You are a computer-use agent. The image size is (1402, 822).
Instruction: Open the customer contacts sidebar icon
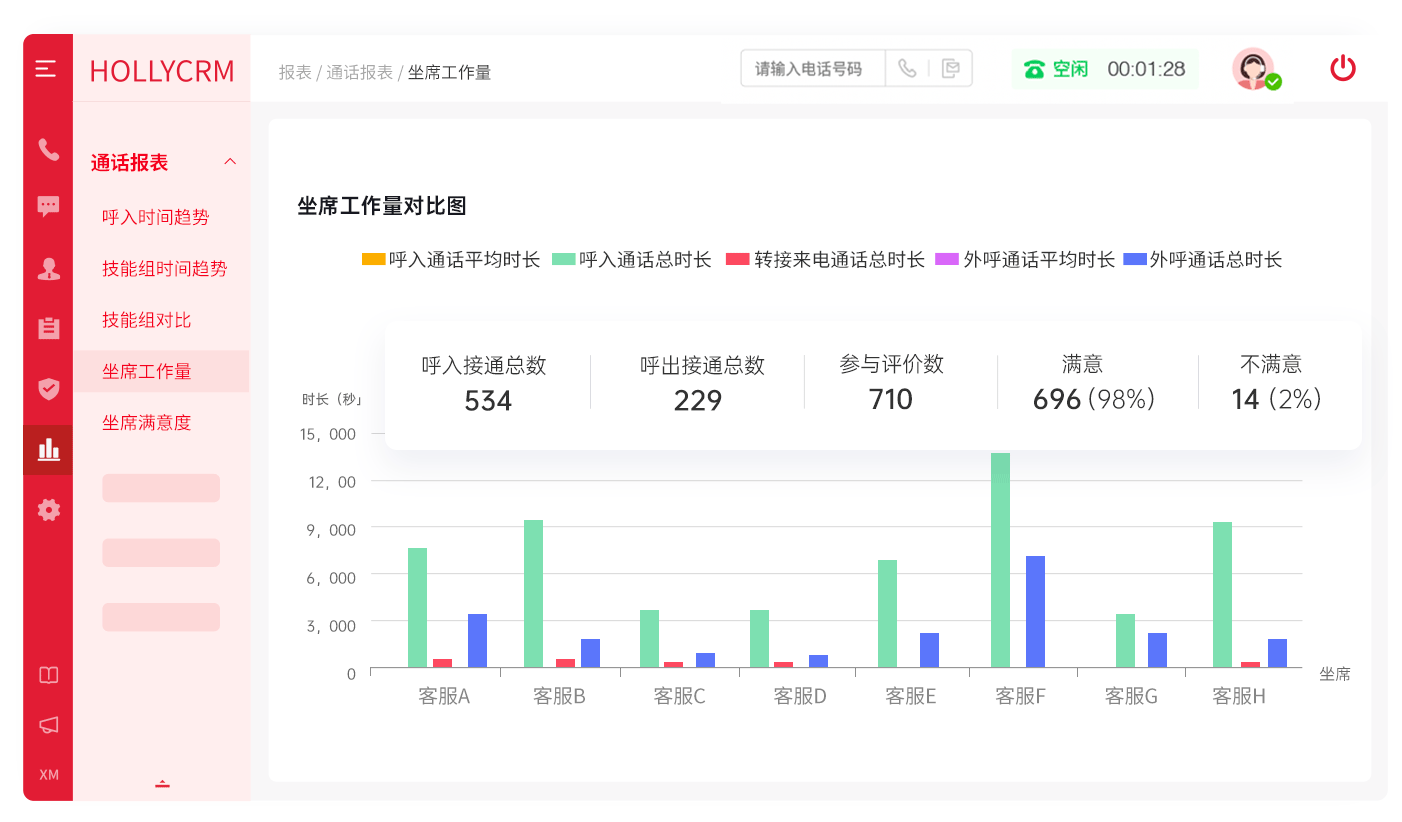point(48,268)
